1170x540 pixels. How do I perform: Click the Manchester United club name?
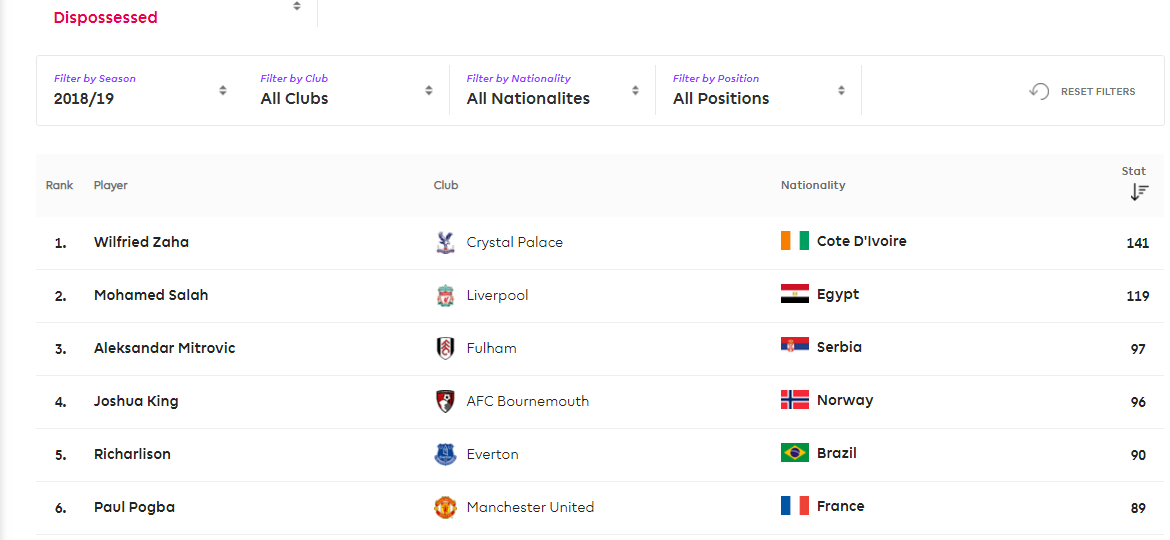coord(531,507)
